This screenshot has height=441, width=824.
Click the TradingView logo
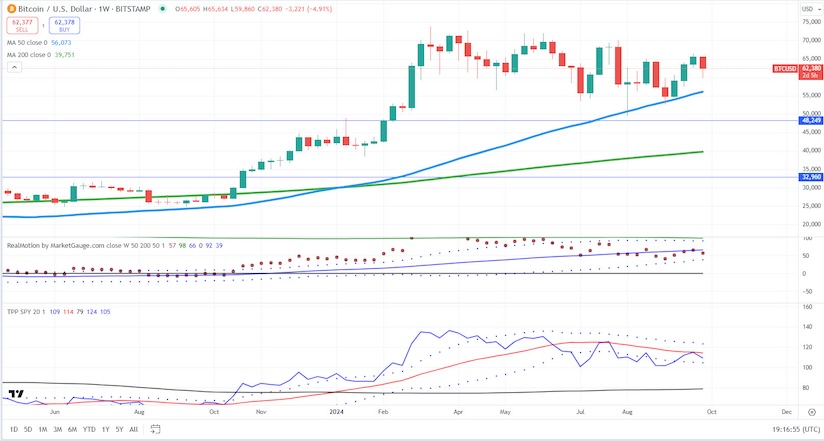(x=16, y=393)
